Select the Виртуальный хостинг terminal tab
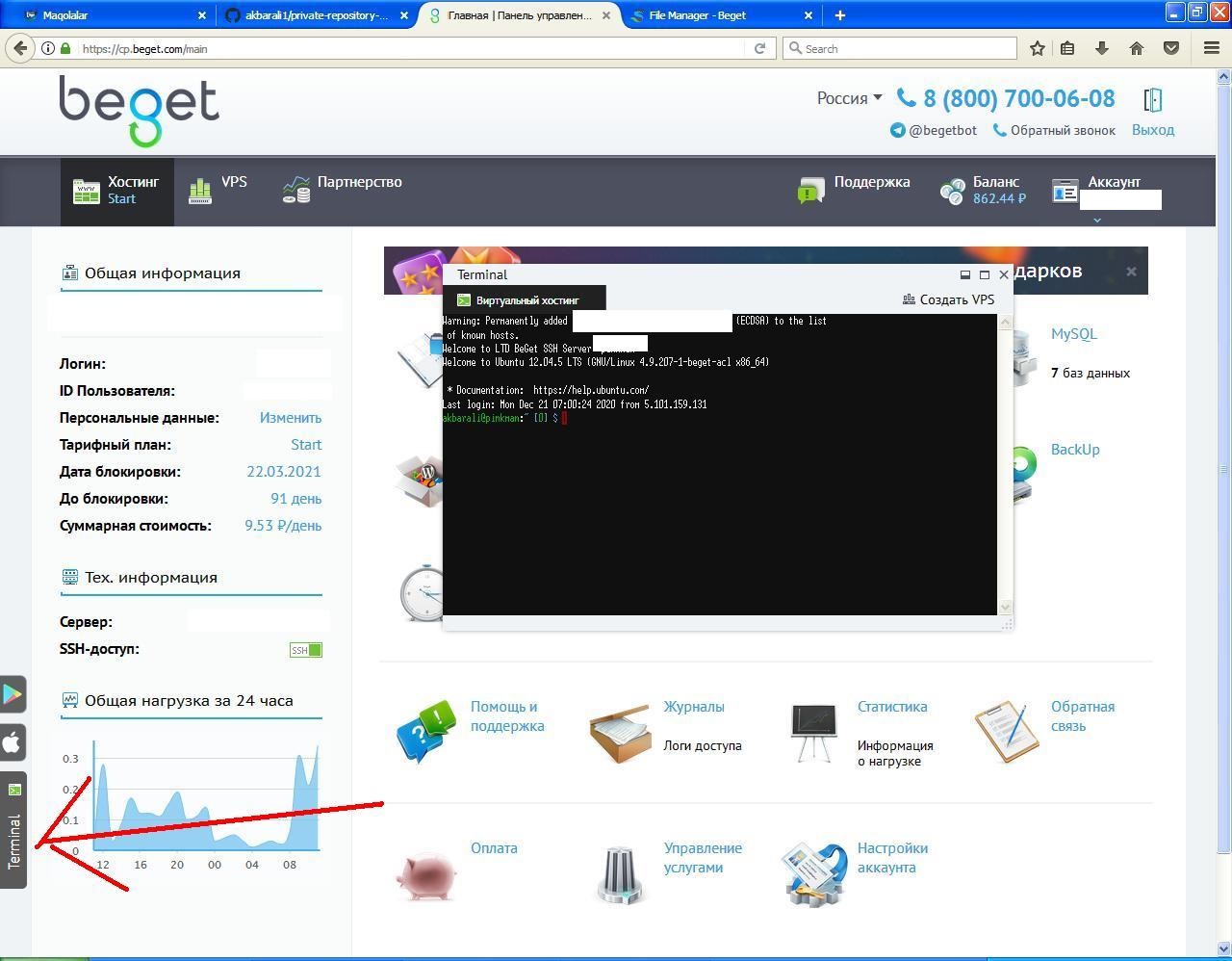The image size is (1232, 961). tap(525, 299)
